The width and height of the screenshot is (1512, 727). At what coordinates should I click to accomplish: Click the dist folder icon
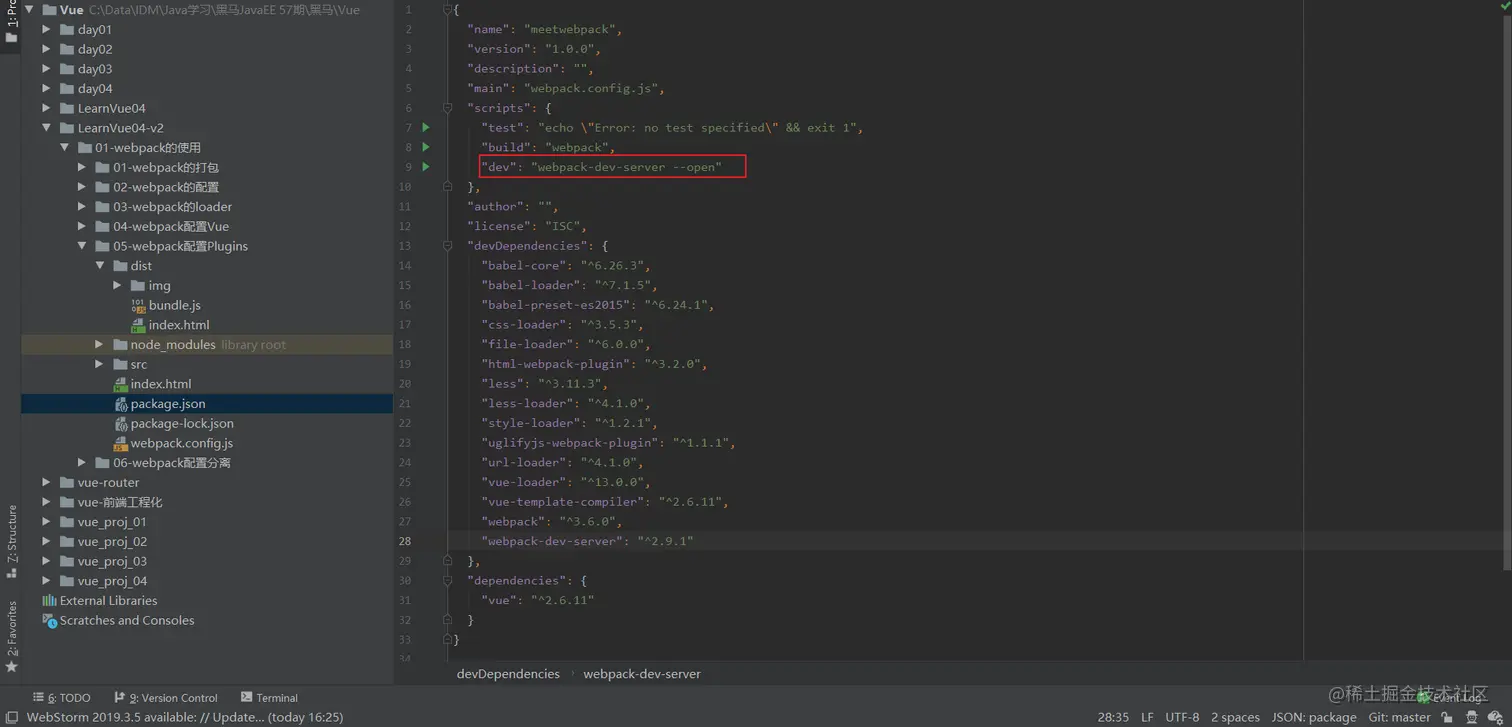point(120,266)
